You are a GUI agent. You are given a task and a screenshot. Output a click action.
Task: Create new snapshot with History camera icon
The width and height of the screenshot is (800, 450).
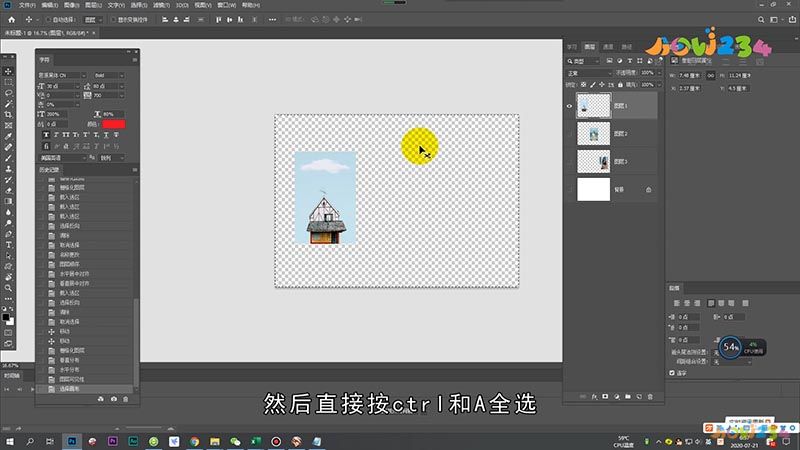pyautogui.click(x=113, y=399)
